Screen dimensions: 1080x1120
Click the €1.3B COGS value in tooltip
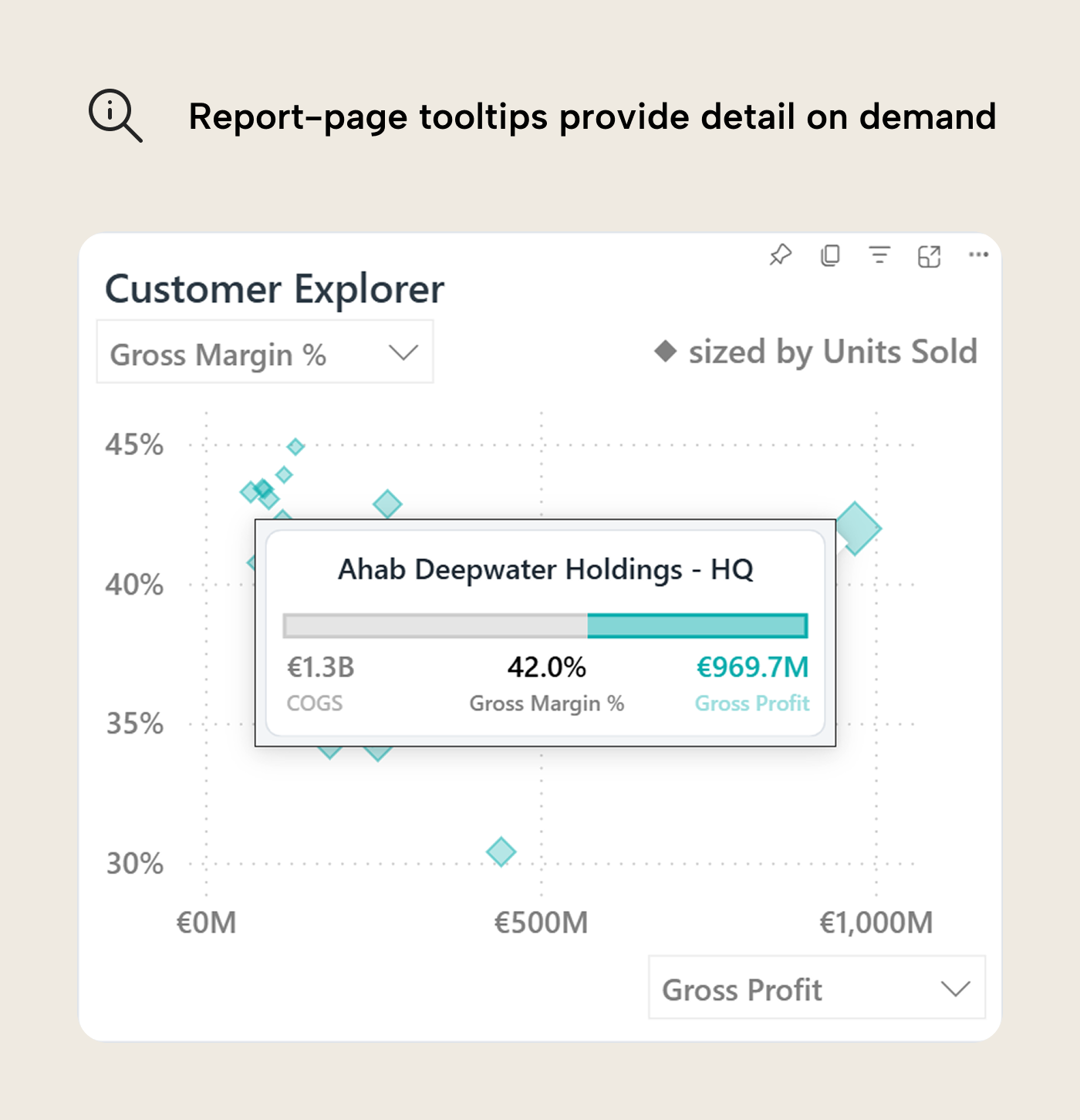pyautogui.click(x=319, y=666)
